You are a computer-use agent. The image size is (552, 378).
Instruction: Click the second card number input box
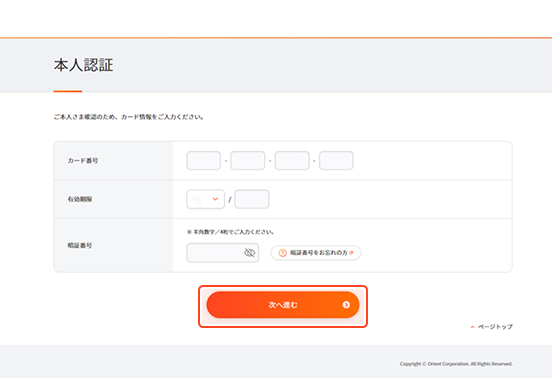click(247, 160)
